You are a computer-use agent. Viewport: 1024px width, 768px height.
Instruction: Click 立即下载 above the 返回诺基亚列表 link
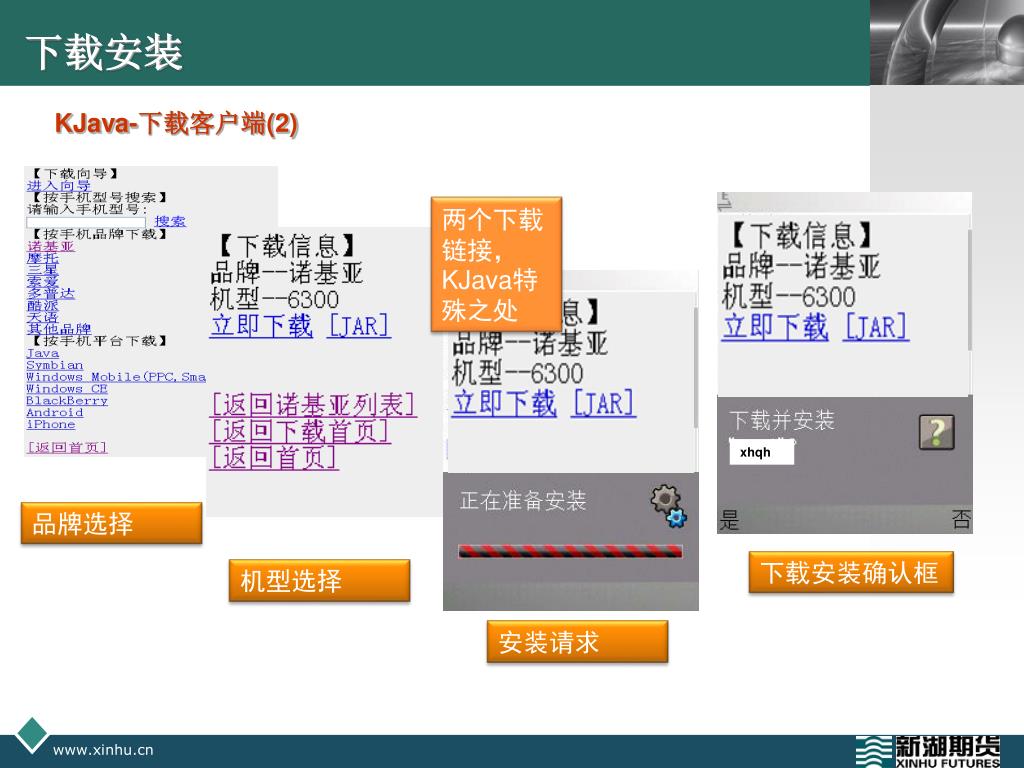tap(261, 325)
